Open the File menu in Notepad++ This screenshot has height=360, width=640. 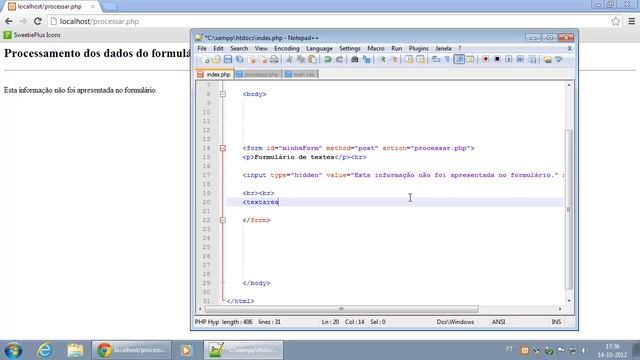click(202, 48)
